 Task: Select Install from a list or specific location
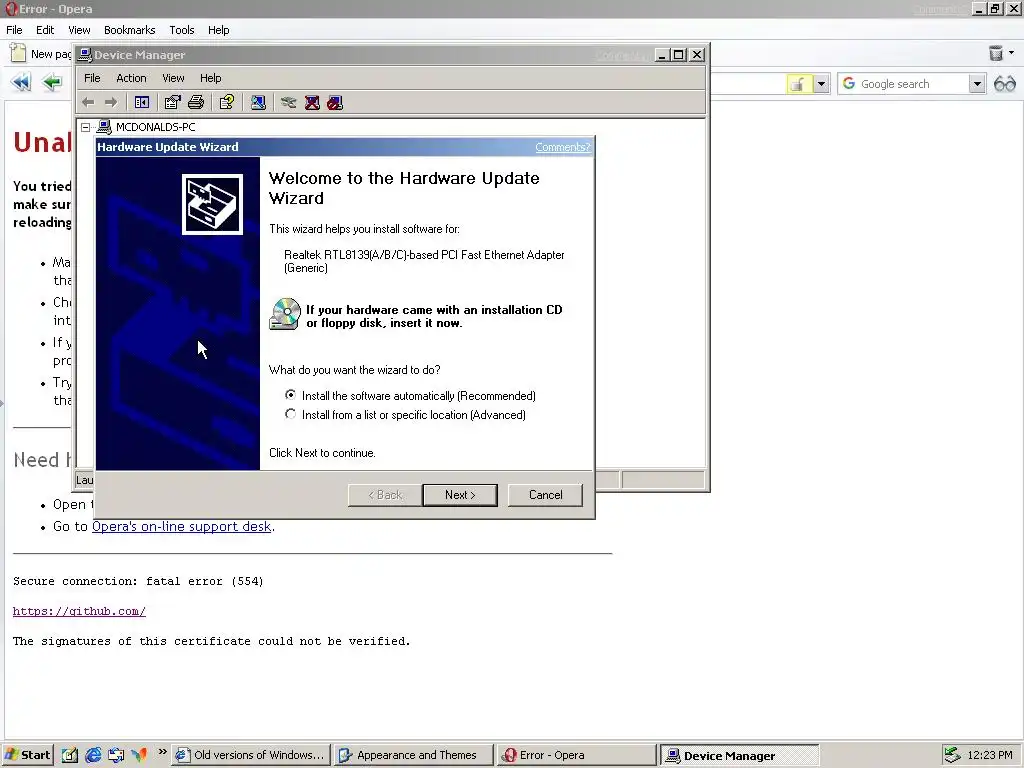coord(291,414)
